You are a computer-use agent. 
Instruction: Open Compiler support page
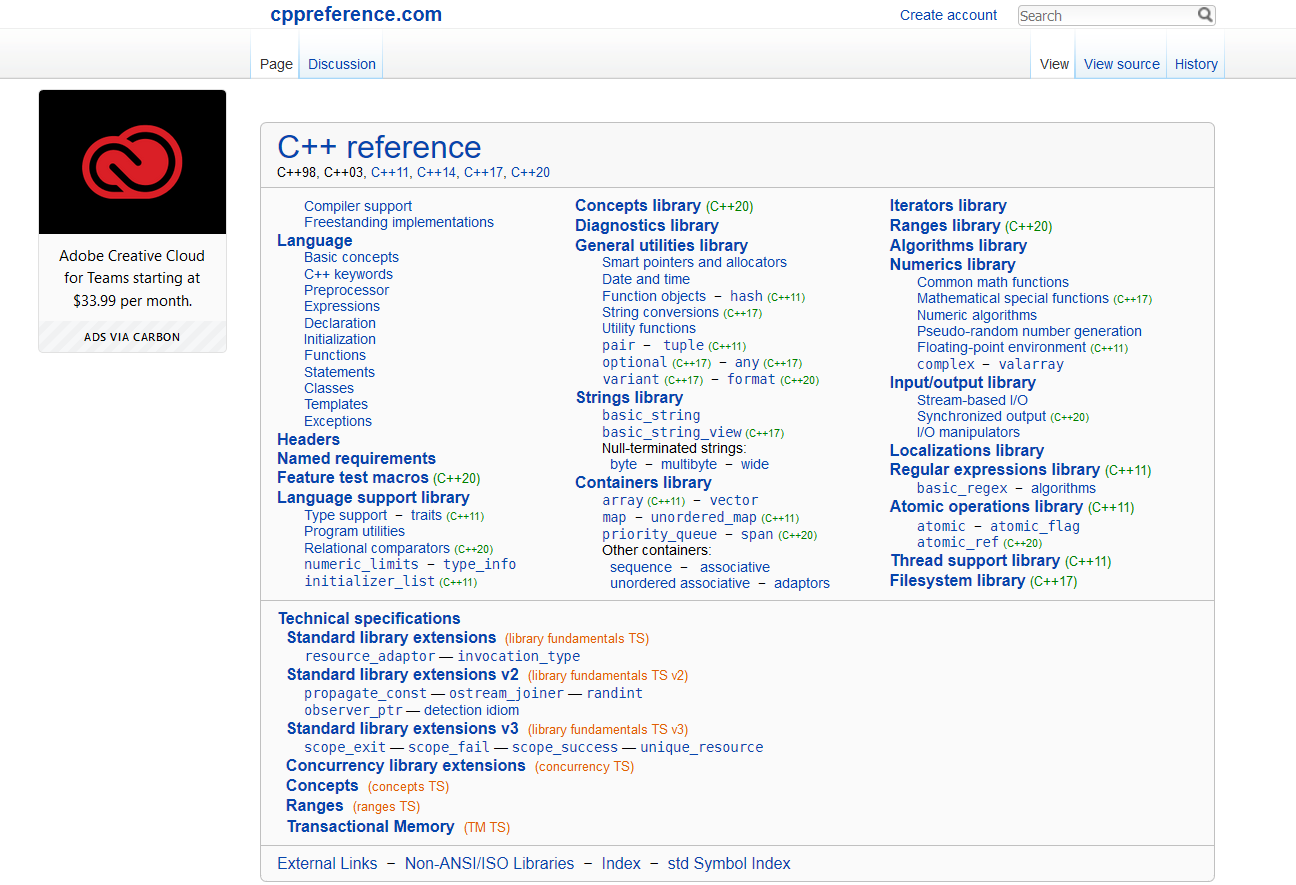tap(358, 206)
